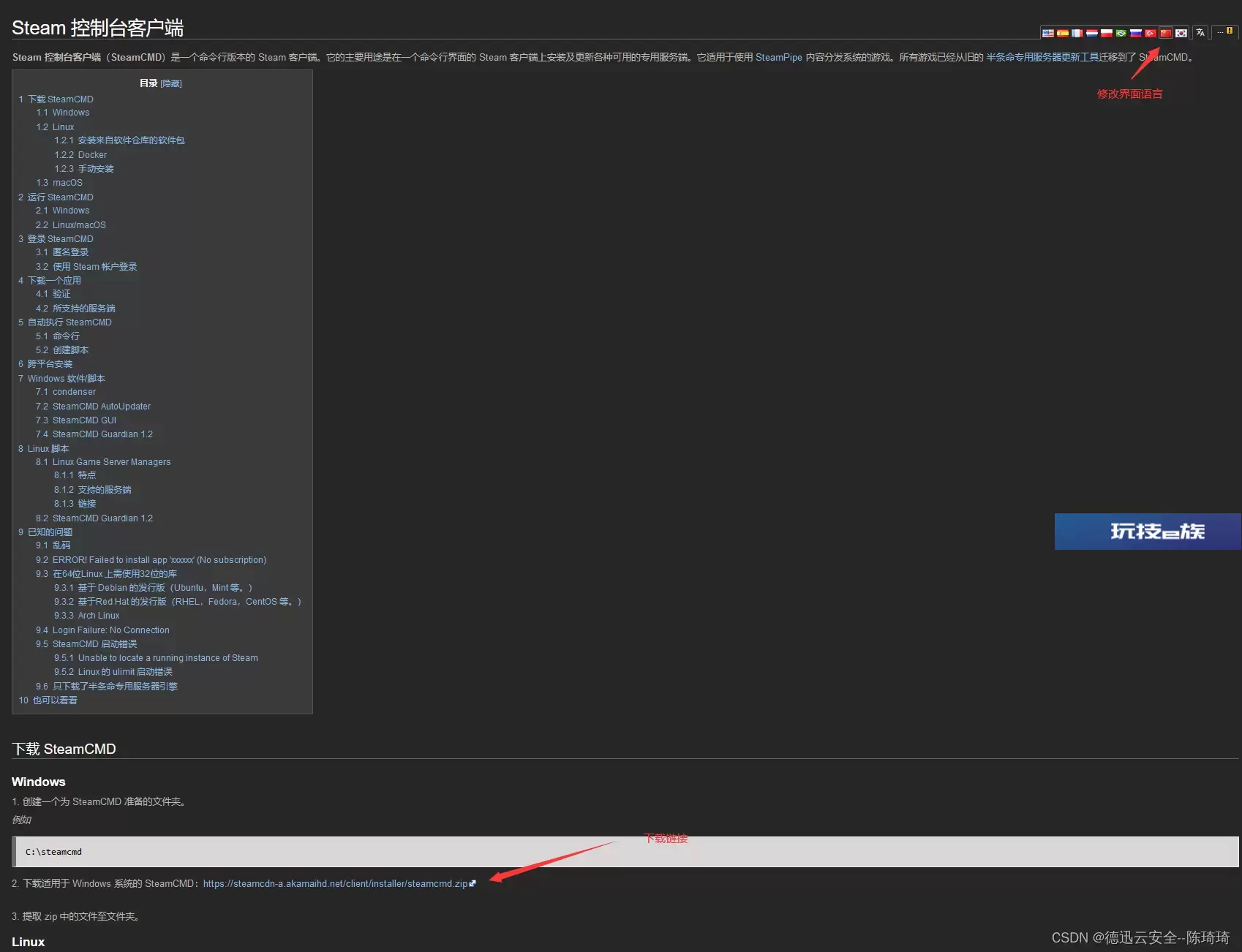This screenshot has width=1242, height=952.
Task: Go to 8.1.3 链接 entry
Action: (75, 504)
